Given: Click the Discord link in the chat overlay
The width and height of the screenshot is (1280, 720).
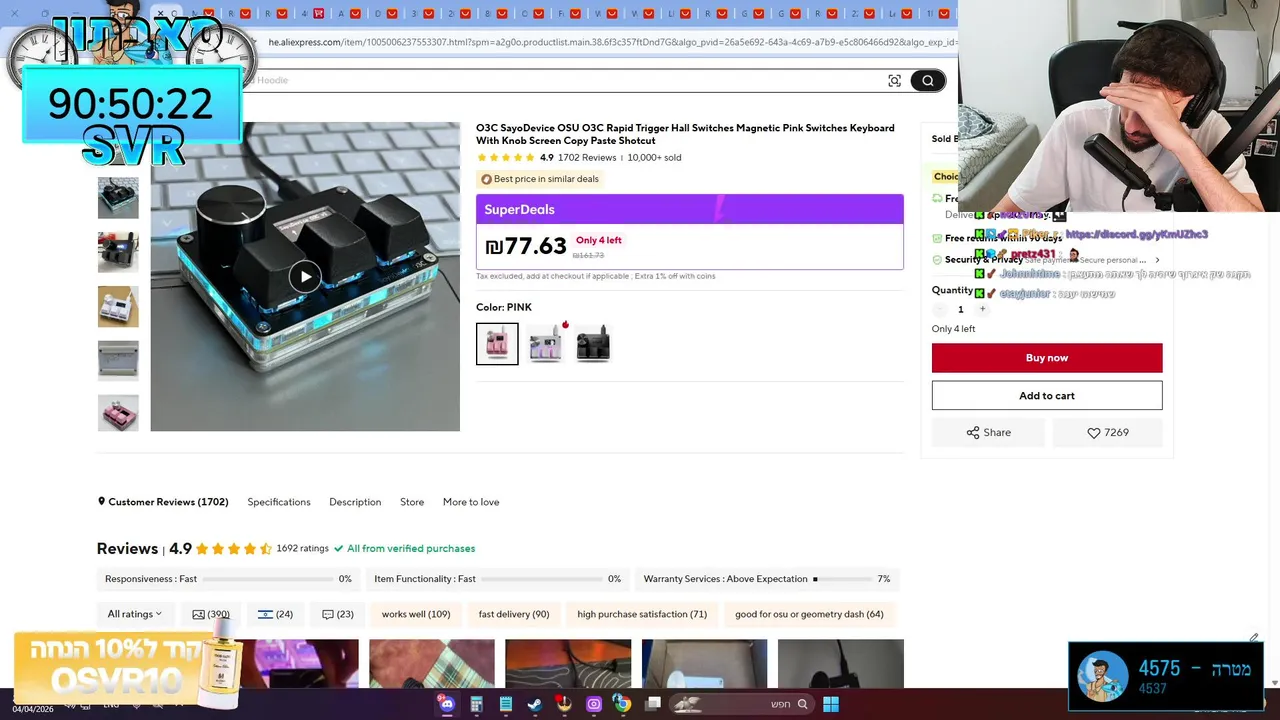Looking at the screenshot, I should coord(1136,234).
